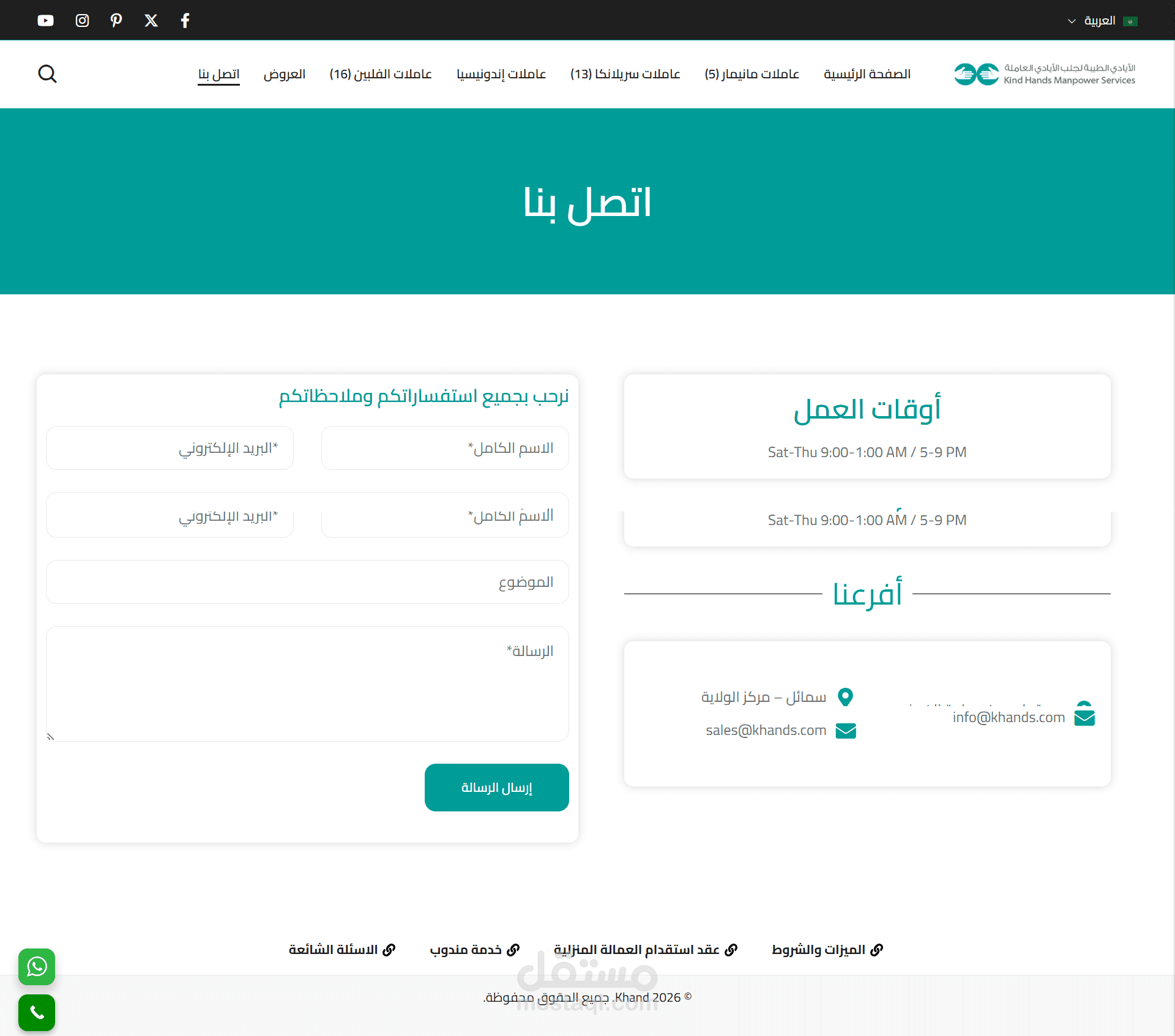The height and width of the screenshot is (1036, 1175).
Task: Open the العروض menu item
Action: point(285,74)
